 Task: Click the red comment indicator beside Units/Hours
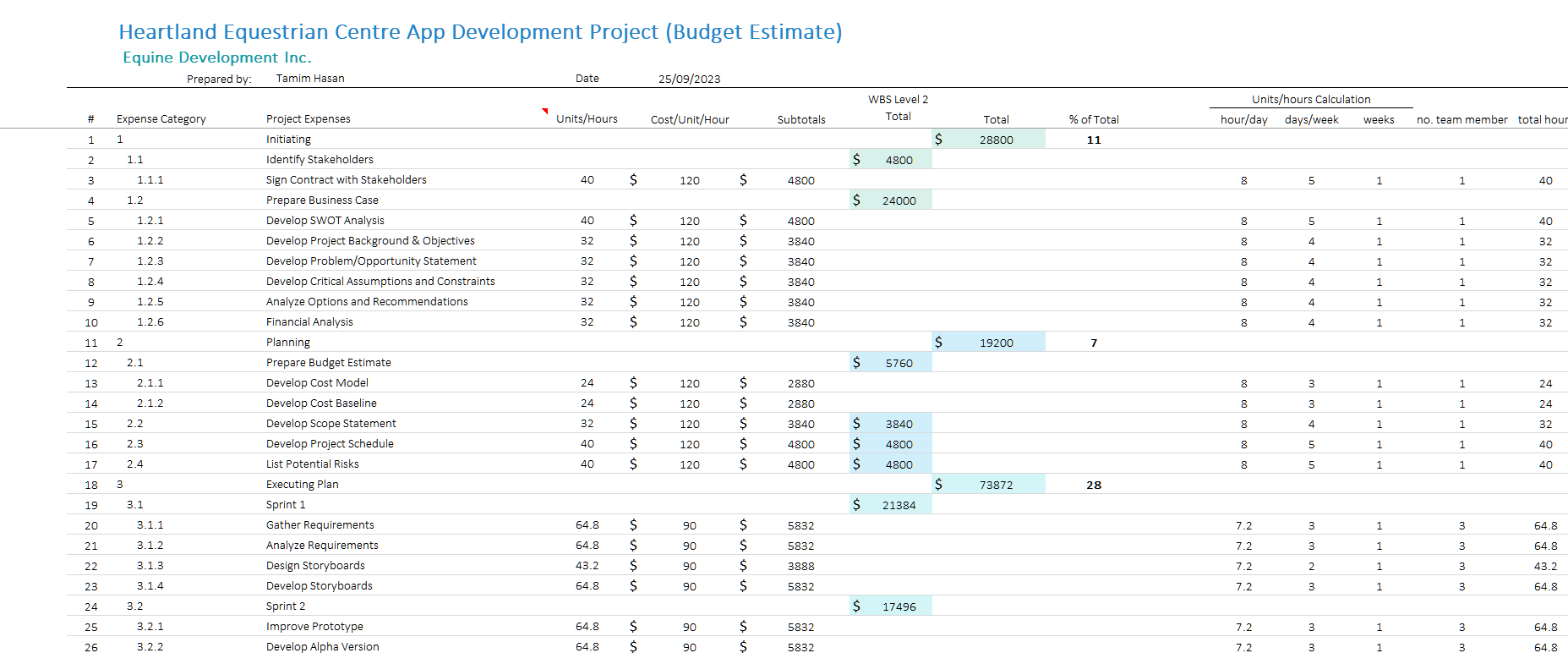tap(545, 111)
